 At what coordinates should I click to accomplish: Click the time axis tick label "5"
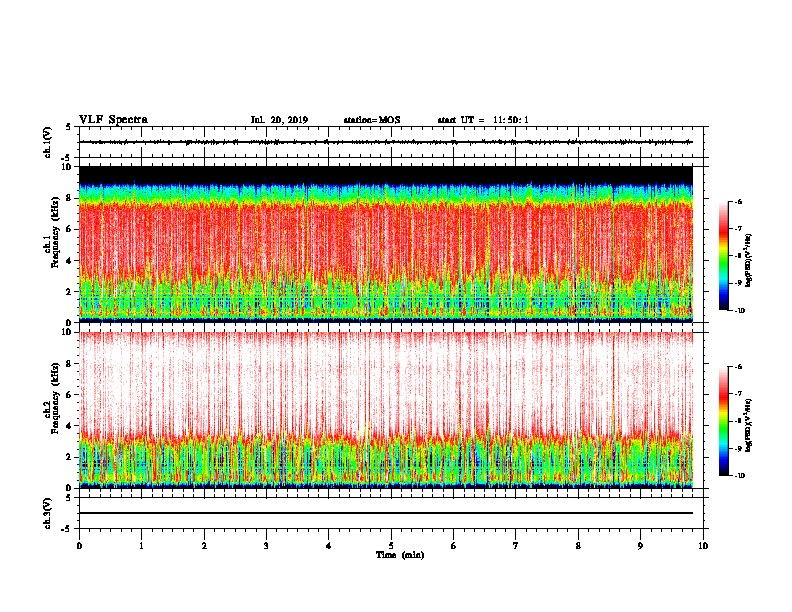pyautogui.click(x=391, y=546)
